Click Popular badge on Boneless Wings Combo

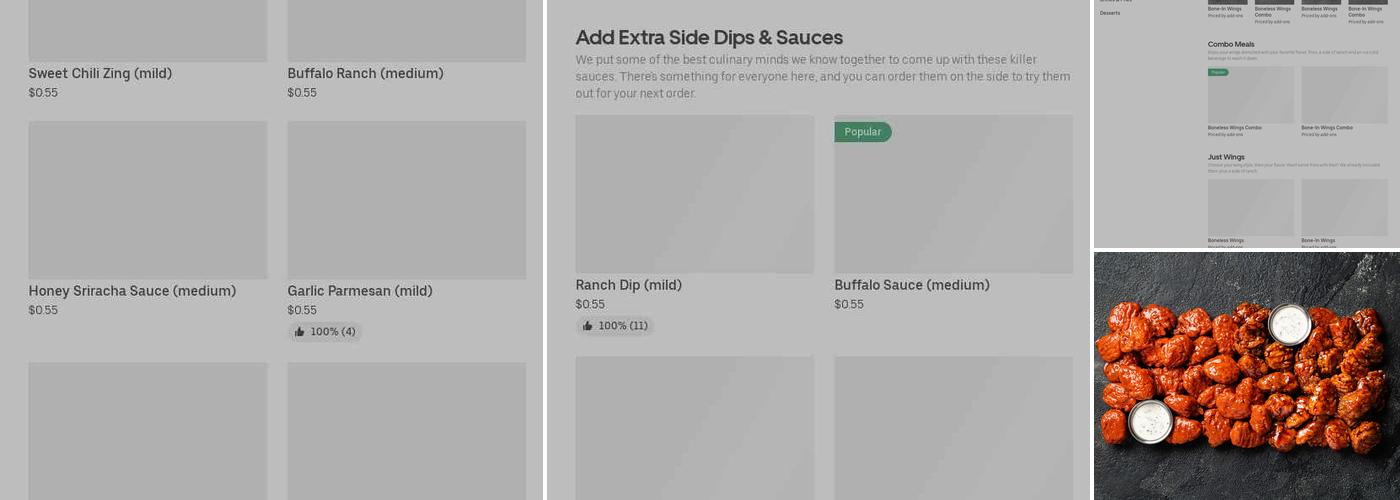[x=1218, y=73]
